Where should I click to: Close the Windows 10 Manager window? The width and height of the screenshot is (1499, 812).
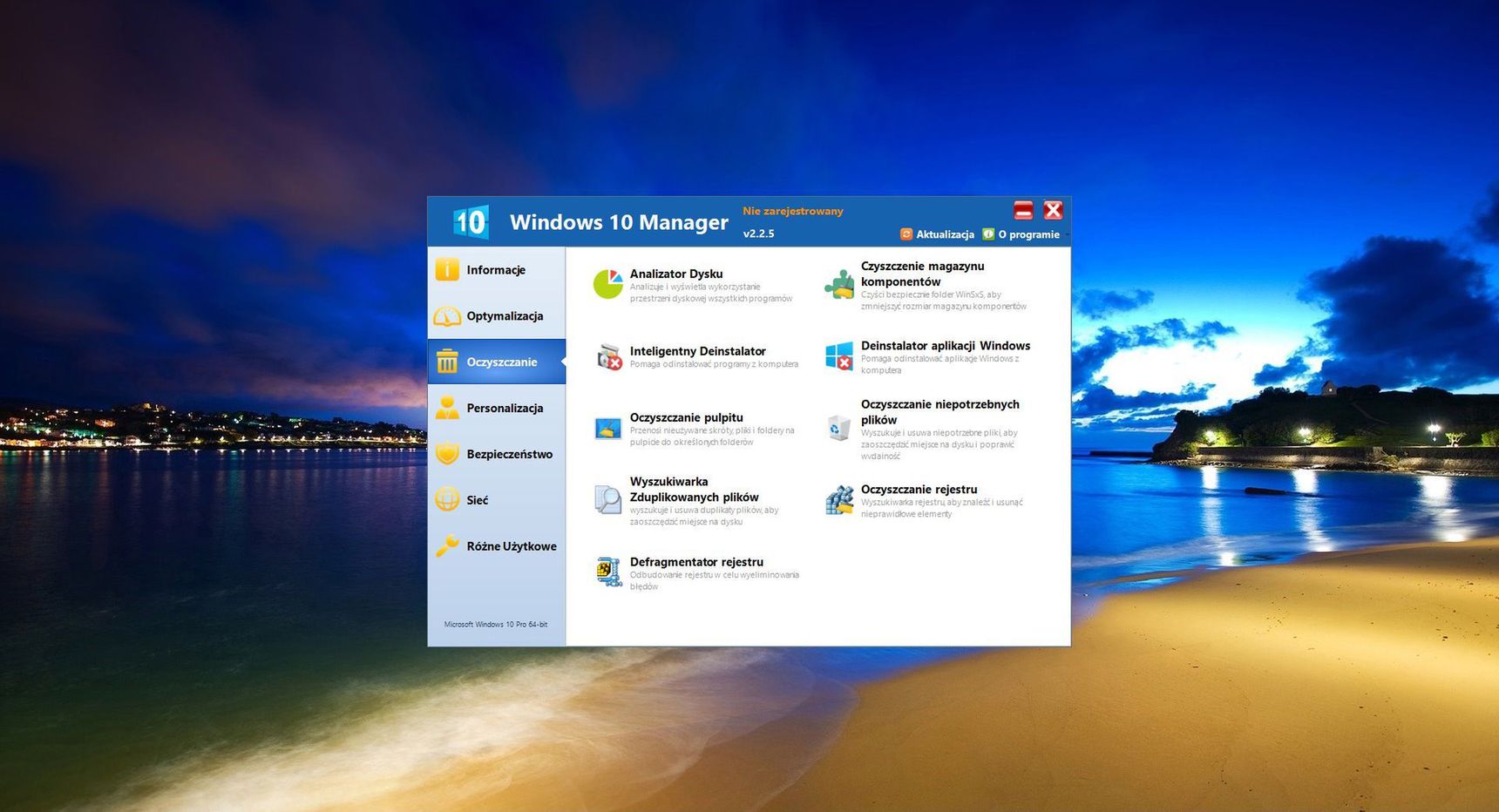point(1053,210)
